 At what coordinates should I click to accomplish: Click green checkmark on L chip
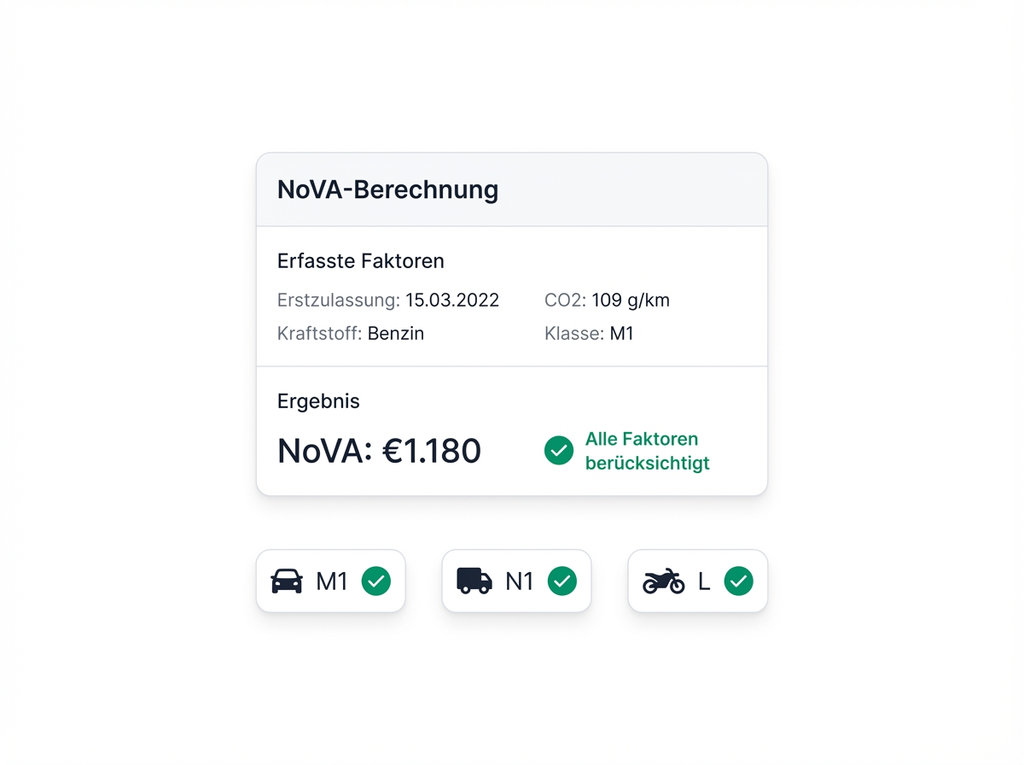738,581
